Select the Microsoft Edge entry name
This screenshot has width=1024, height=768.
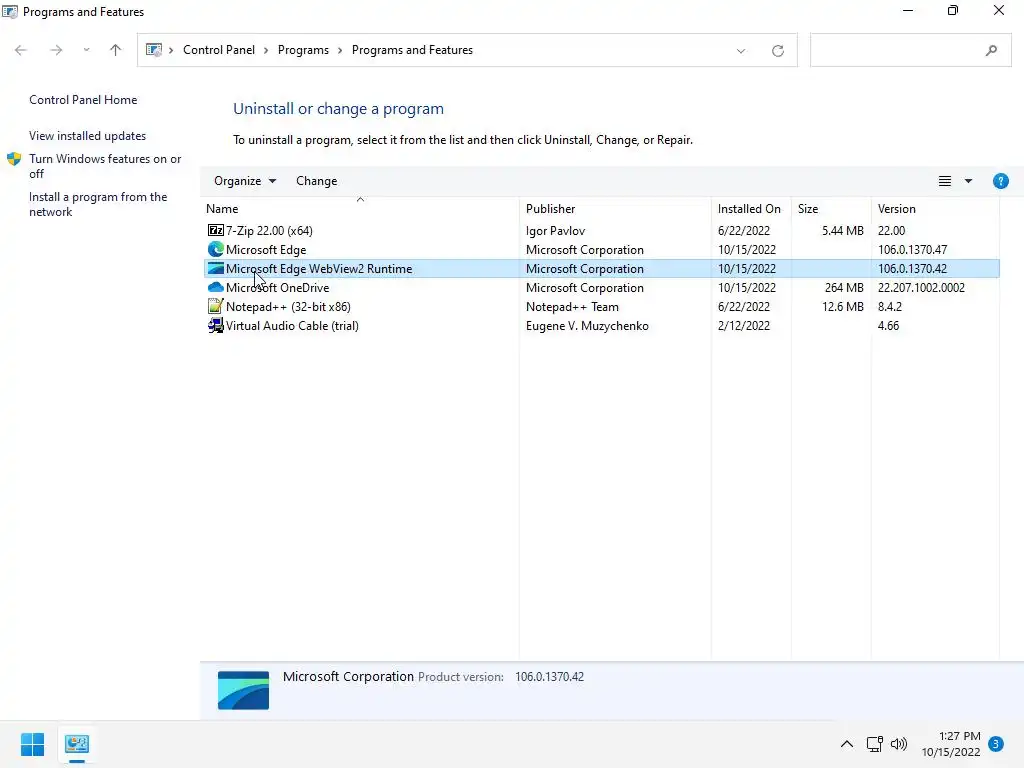266,249
